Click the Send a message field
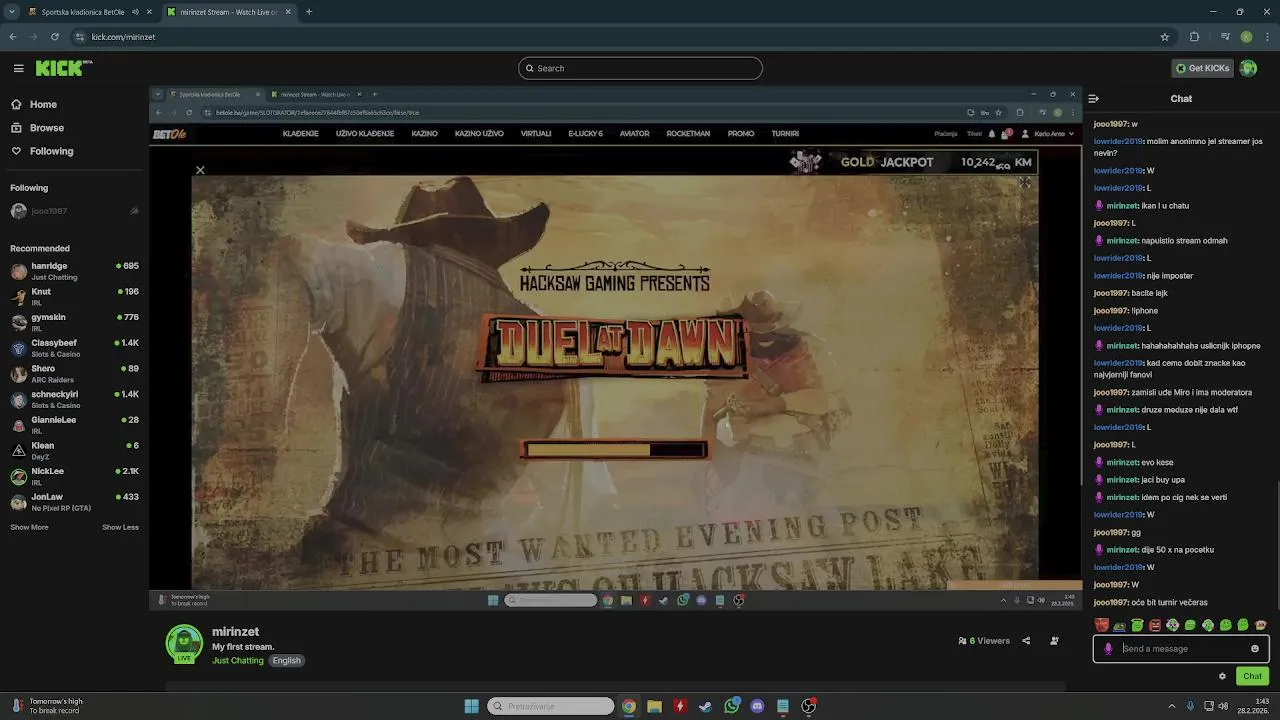The width and height of the screenshot is (1280, 720). pyautogui.click(x=1182, y=648)
